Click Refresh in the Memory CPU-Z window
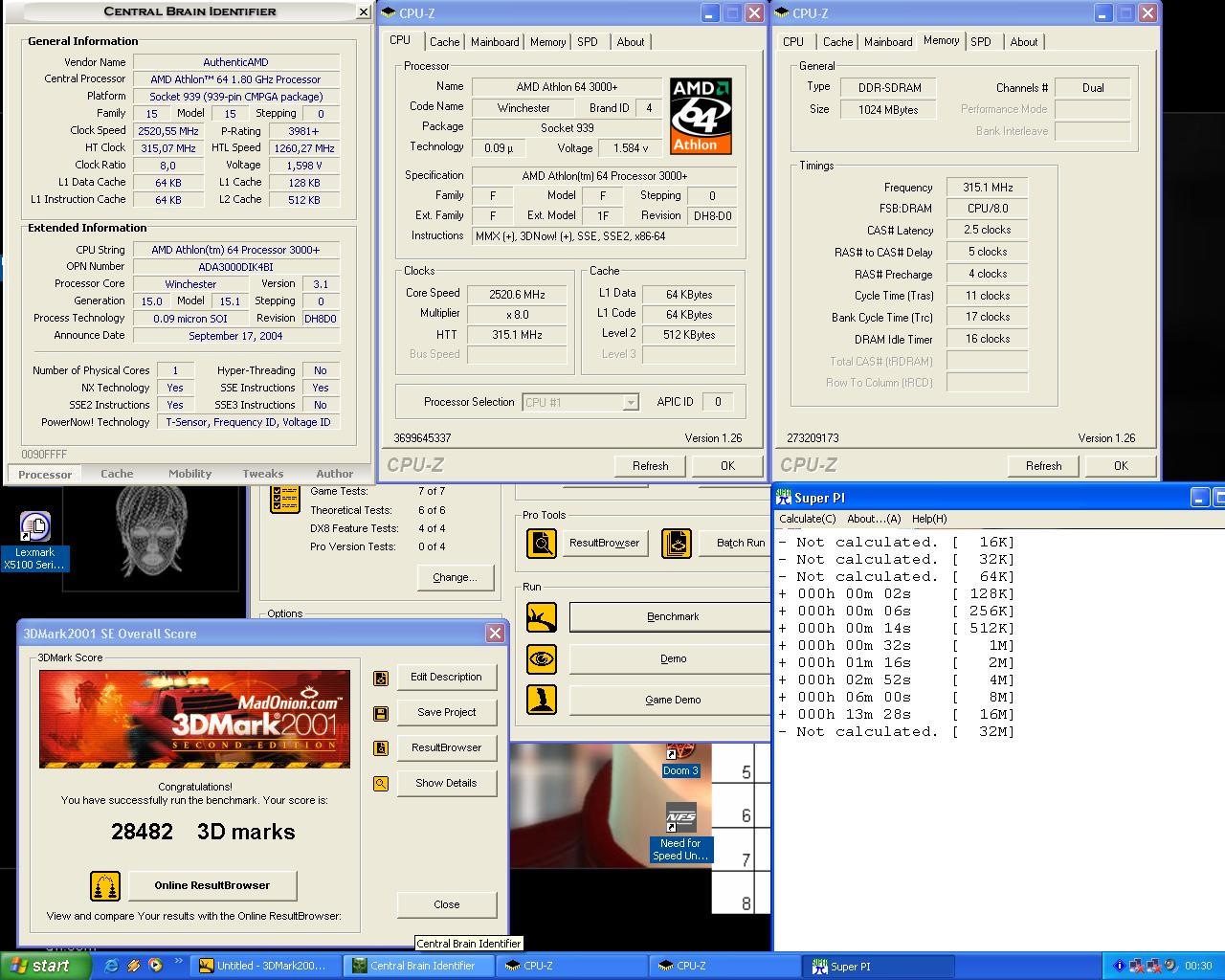1225x980 pixels. tap(1044, 466)
